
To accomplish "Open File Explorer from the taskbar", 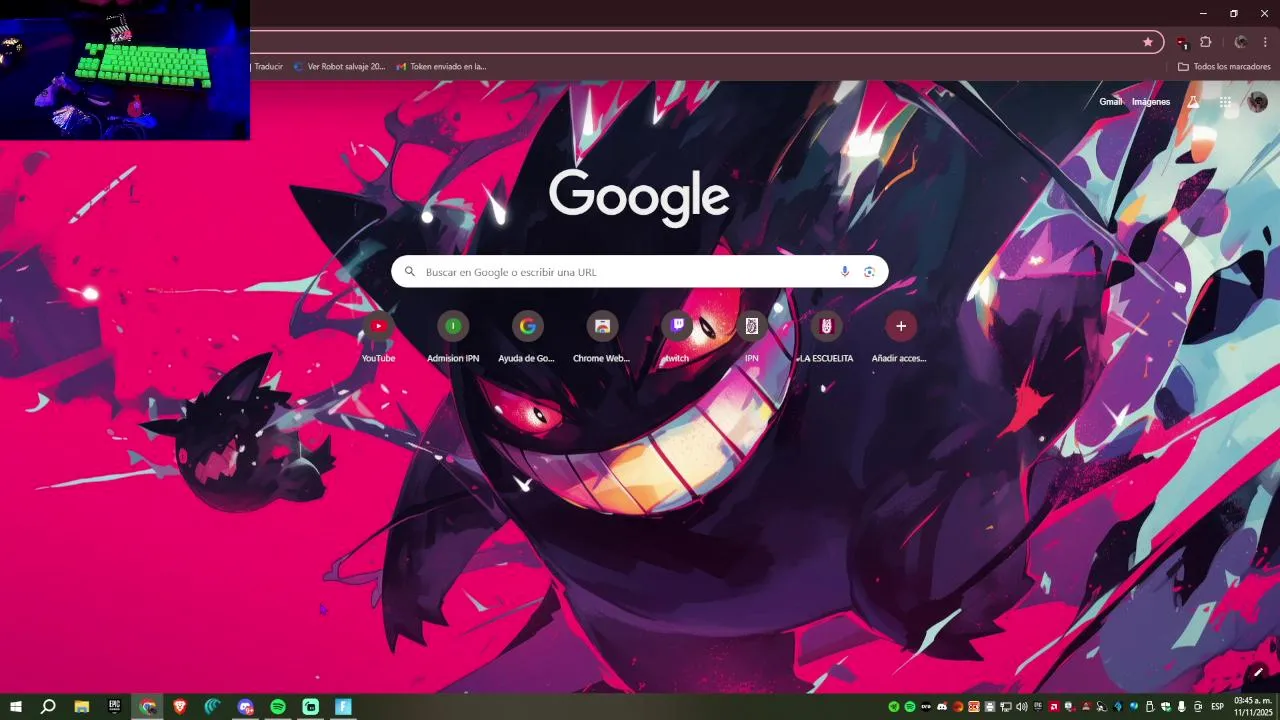I will tap(82, 707).
